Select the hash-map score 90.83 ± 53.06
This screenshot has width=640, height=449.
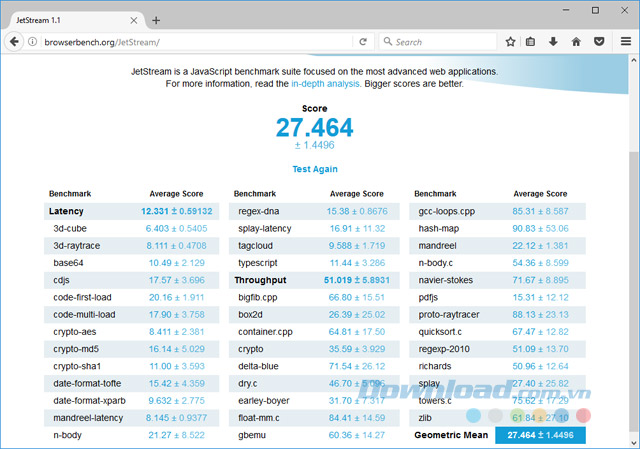[x=540, y=228]
